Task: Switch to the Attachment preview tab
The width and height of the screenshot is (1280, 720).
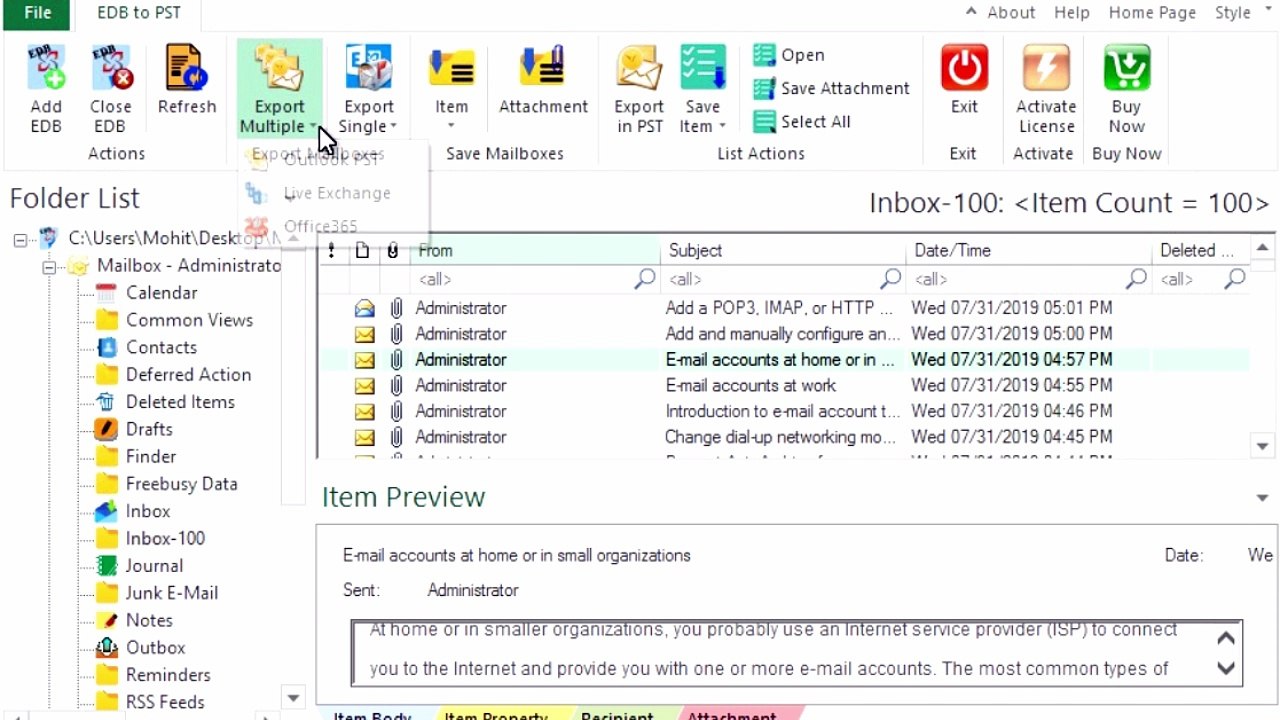Action: (x=732, y=716)
